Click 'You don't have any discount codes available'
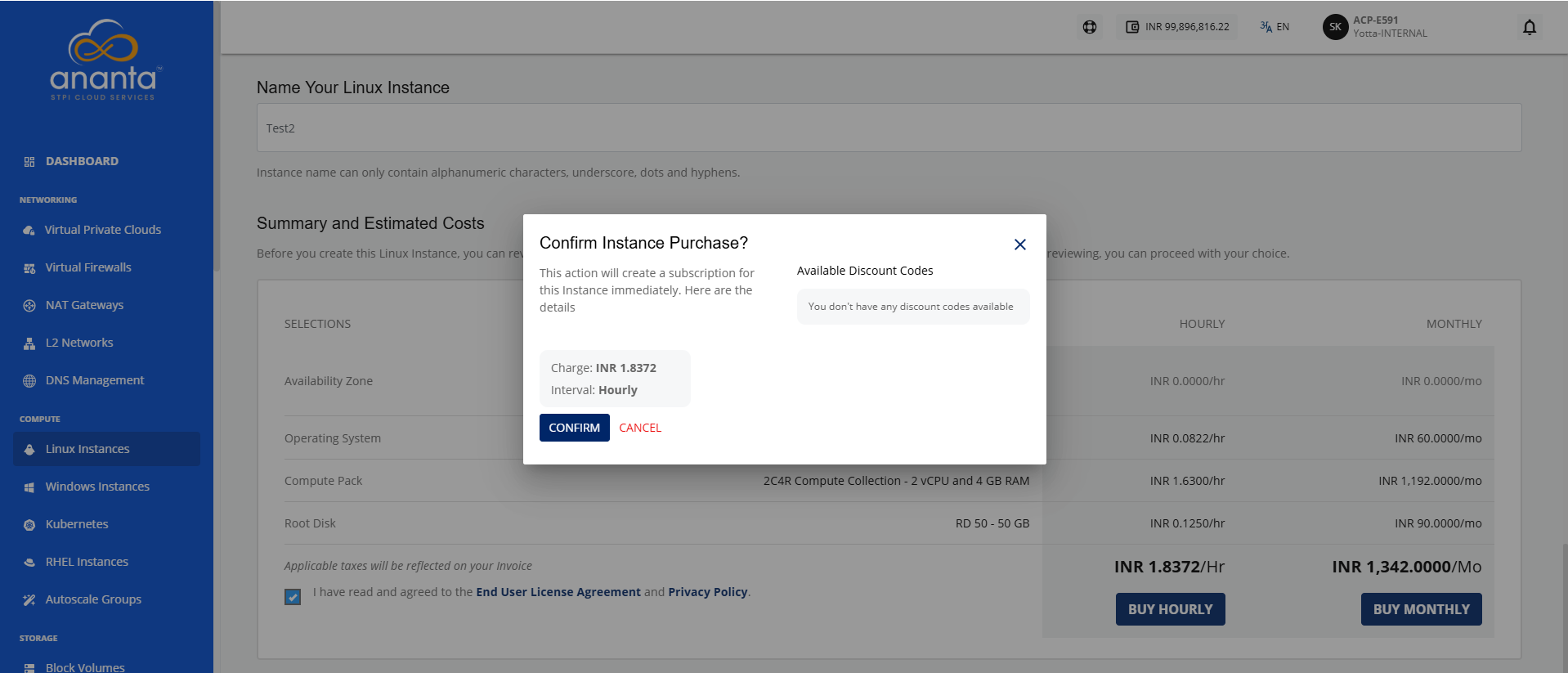 click(x=911, y=307)
